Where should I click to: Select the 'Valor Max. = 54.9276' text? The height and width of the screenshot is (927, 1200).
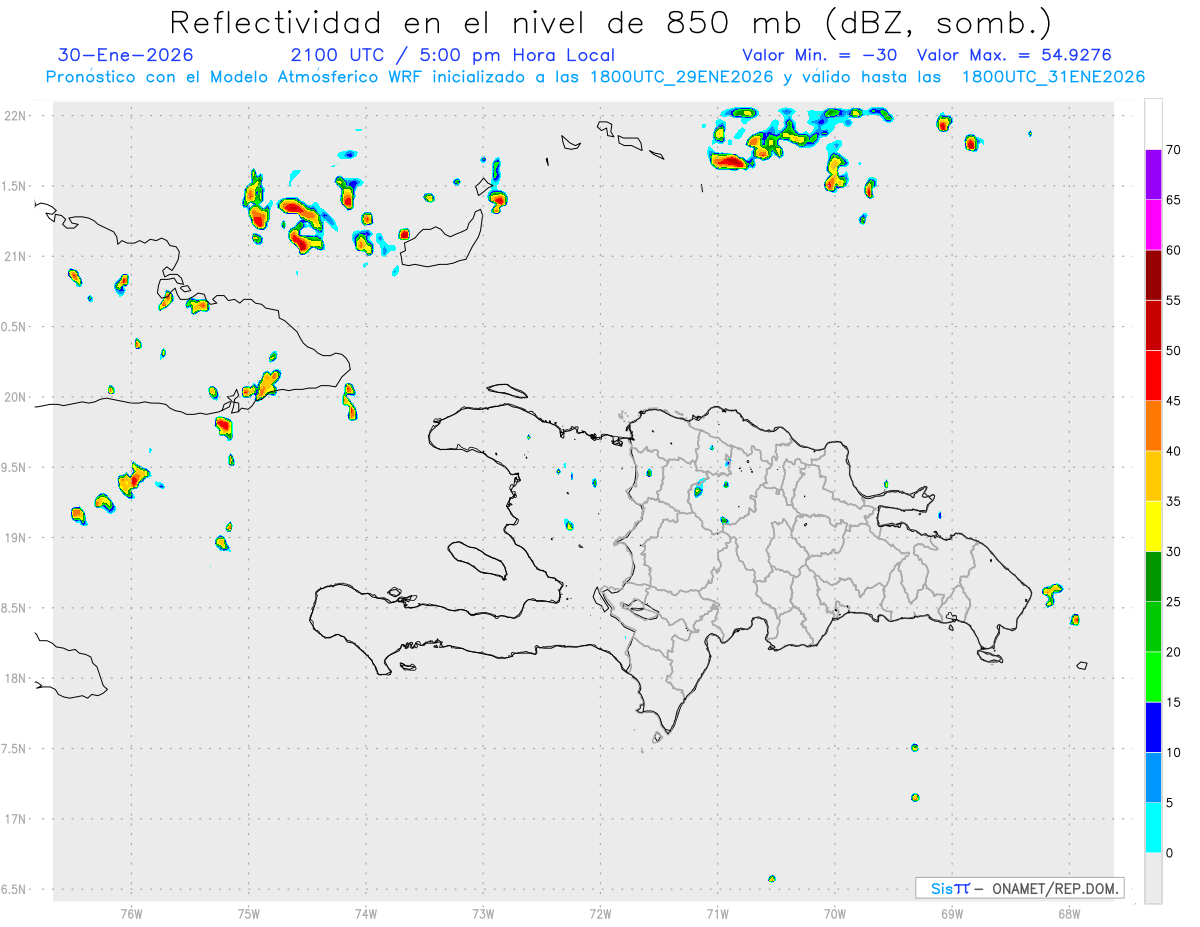[1014, 55]
